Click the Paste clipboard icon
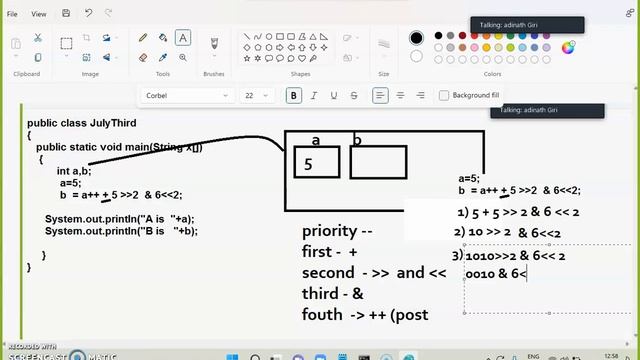Viewport: 640px width, 360px height. (x=16, y=43)
